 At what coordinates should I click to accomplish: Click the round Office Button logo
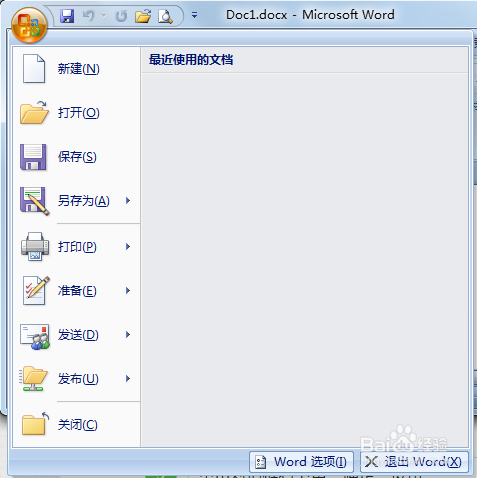(29, 26)
